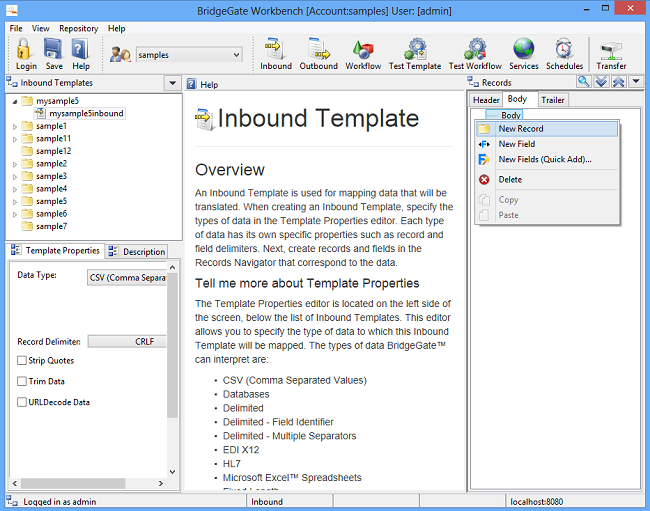The width and height of the screenshot is (650, 511).
Task: Click the Delete red X icon in context menu
Action: [484, 179]
